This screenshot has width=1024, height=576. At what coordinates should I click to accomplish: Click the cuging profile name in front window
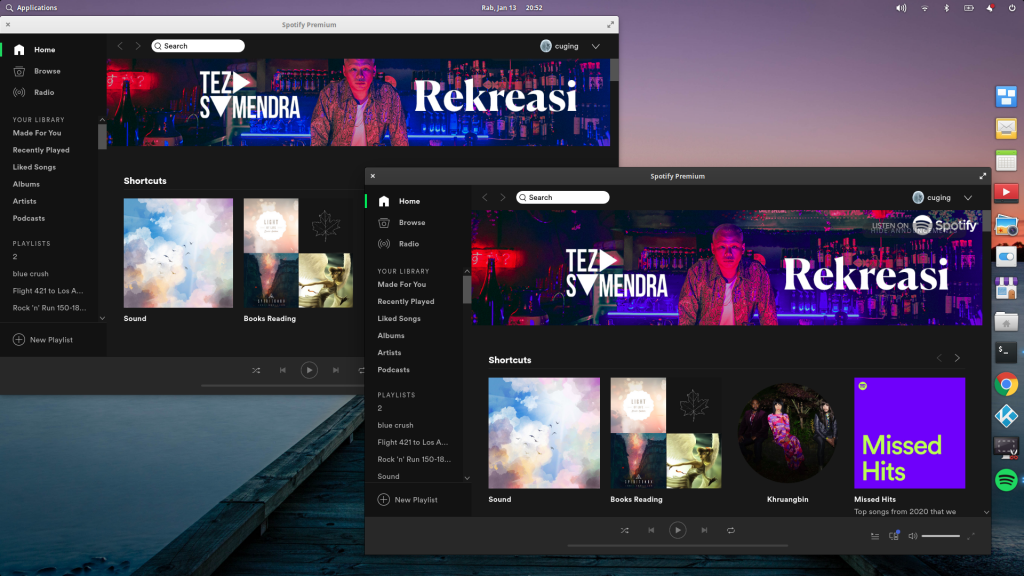939,197
